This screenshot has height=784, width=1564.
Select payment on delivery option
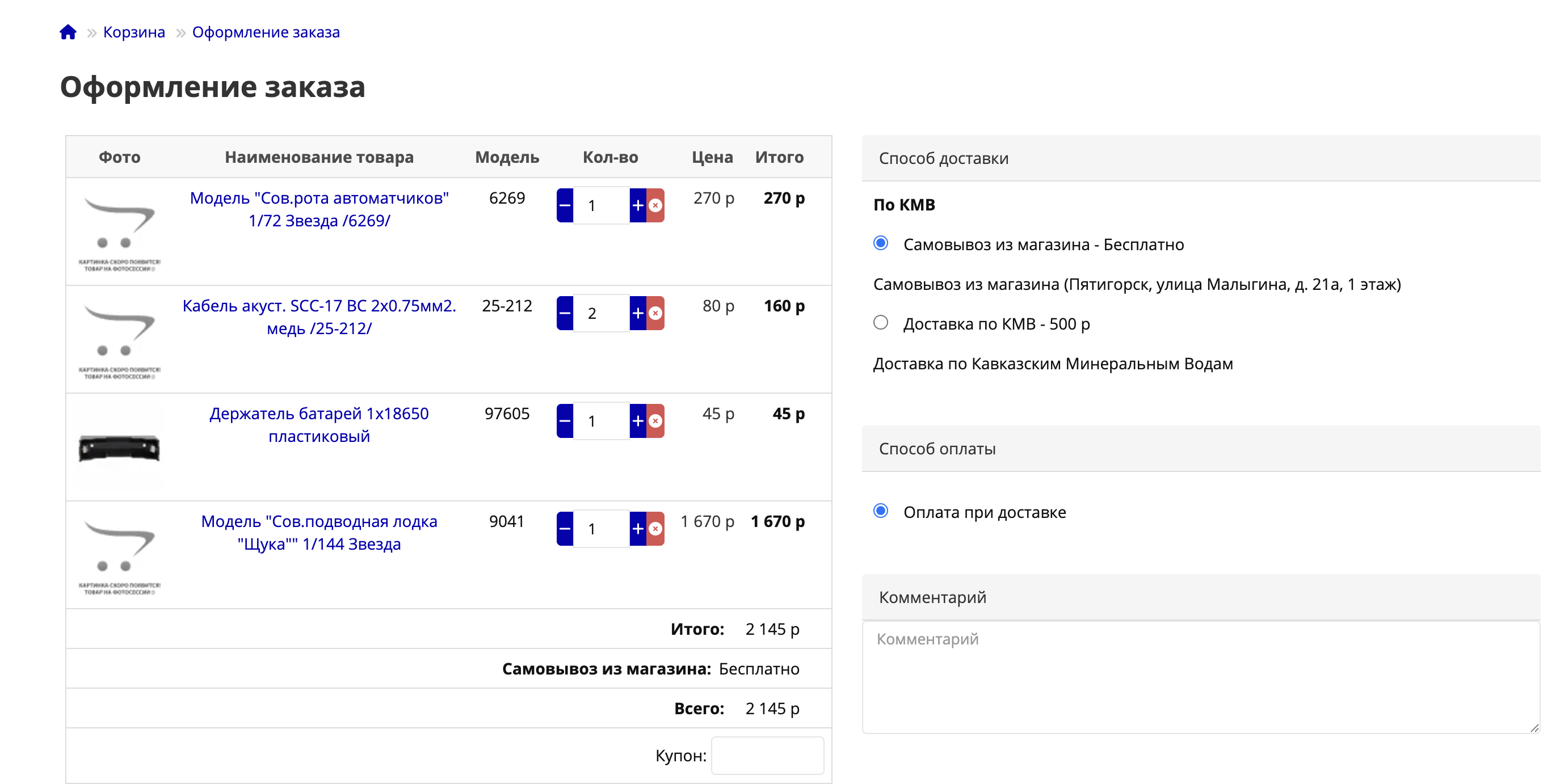click(x=880, y=511)
